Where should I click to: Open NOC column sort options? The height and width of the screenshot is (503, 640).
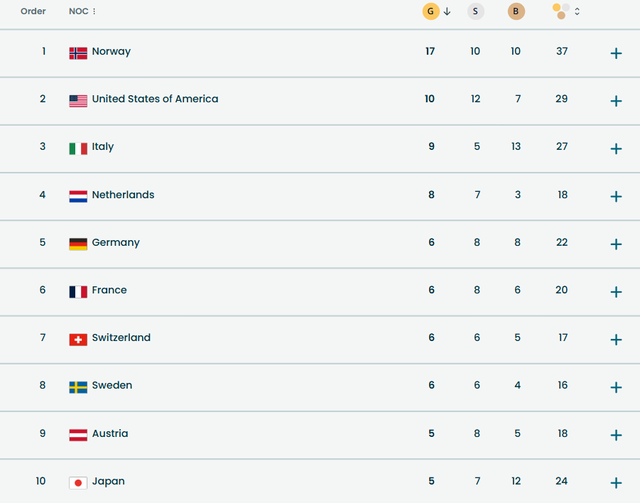tap(94, 12)
